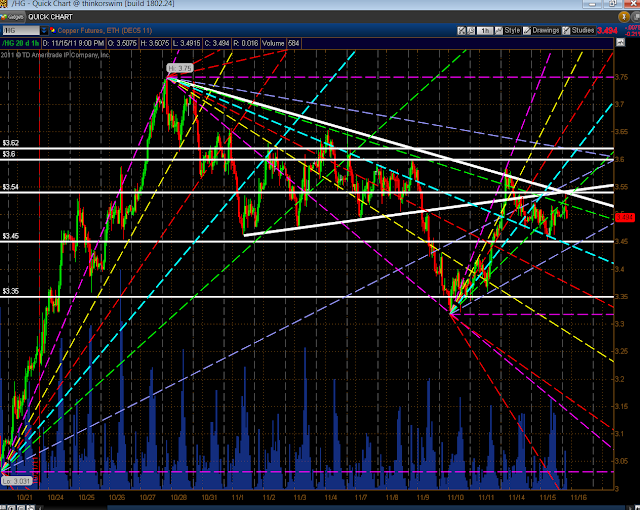Image resolution: width=640 pixels, height=510 pixels.
Task: Minimize the Quick Chart window
Action: (592, 4)
